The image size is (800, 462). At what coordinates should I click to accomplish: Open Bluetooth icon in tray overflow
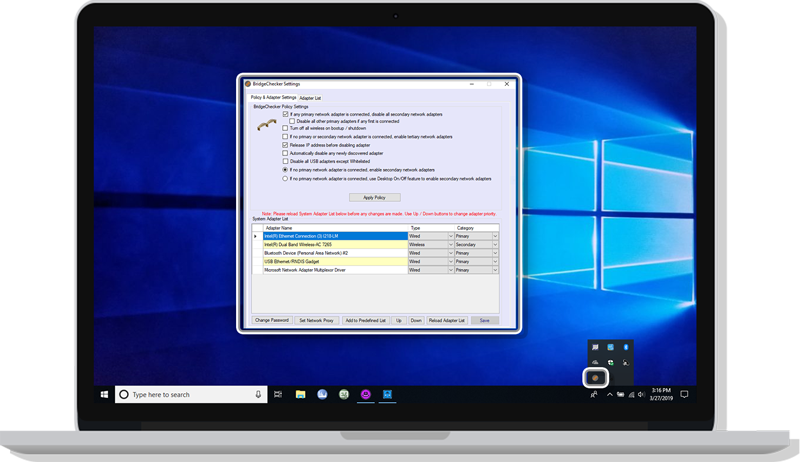click(x=626, y=347)
